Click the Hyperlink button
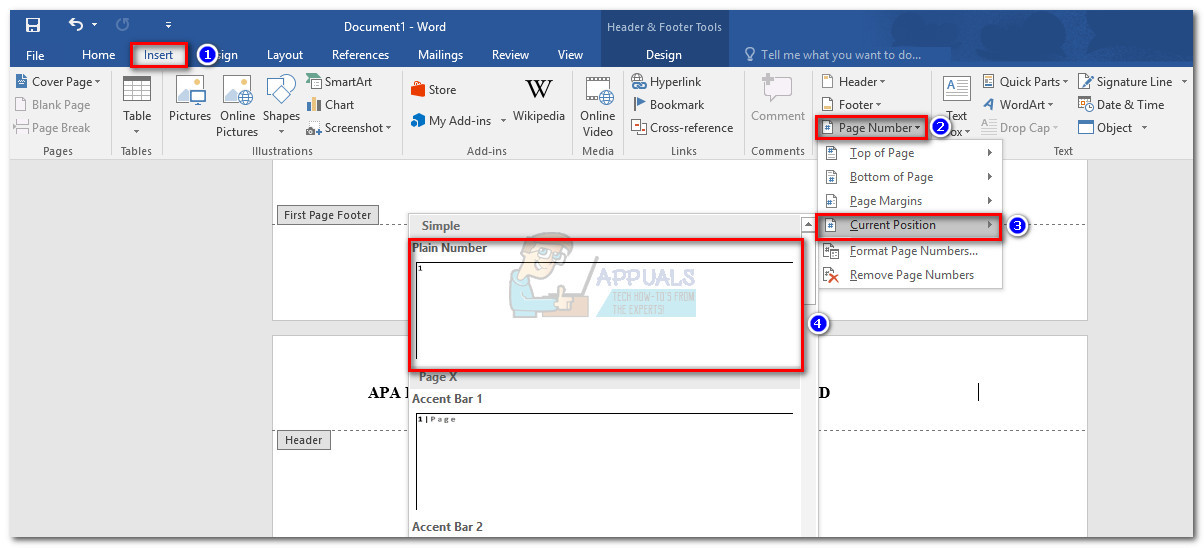The width and height of the screenshot is (1204, 548). [x=667, y=82]
